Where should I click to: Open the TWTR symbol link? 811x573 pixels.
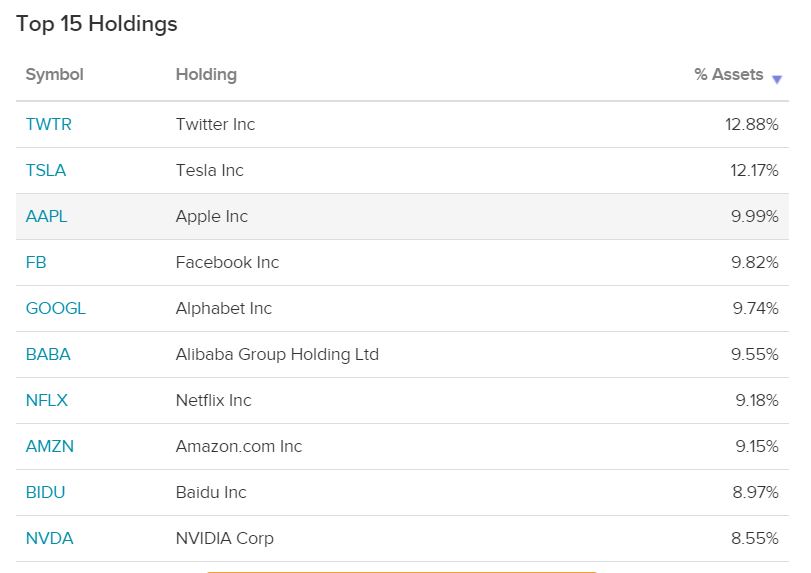pos(48,124)
